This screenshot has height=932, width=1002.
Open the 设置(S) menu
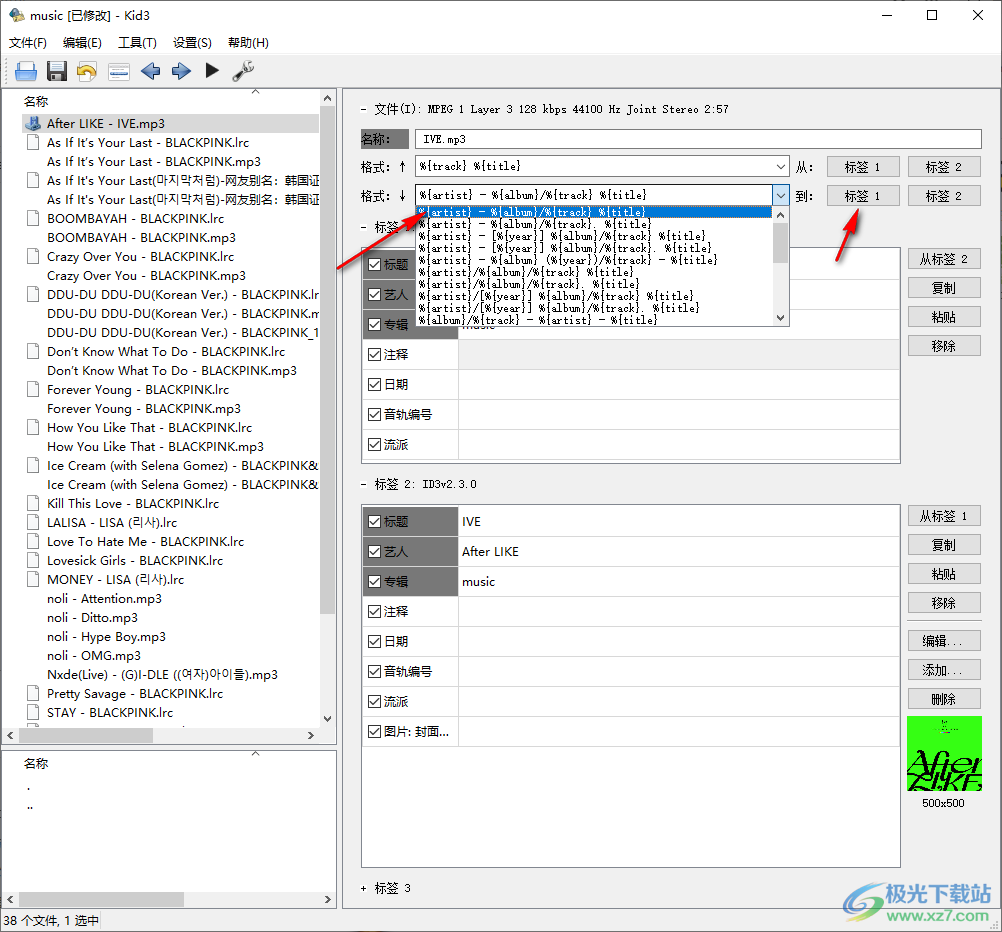(192, 43)
